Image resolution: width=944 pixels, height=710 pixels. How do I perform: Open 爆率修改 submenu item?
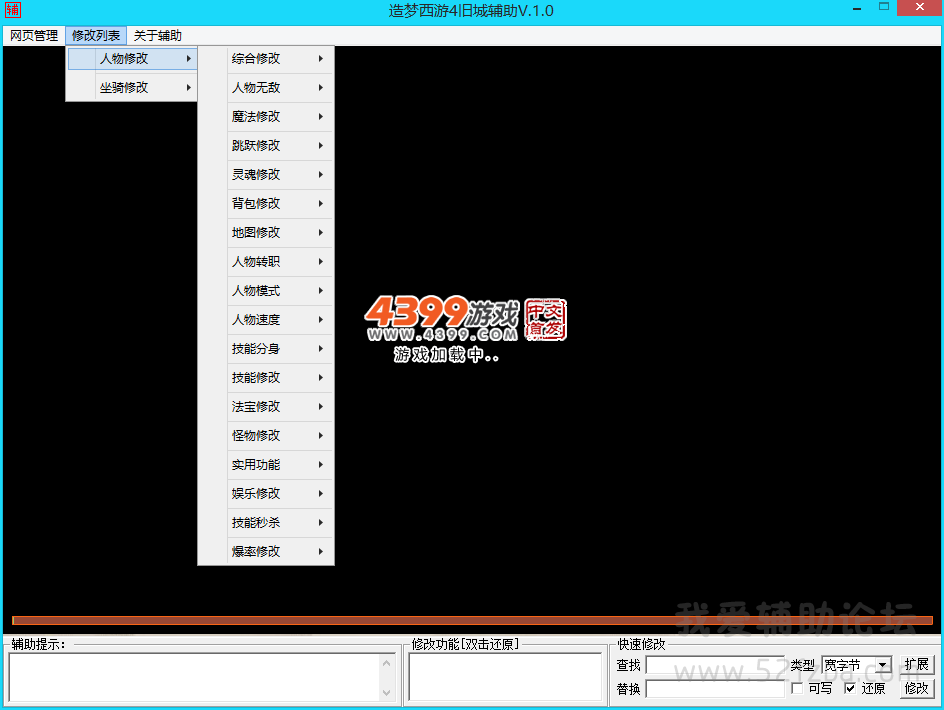click(266, 551)
